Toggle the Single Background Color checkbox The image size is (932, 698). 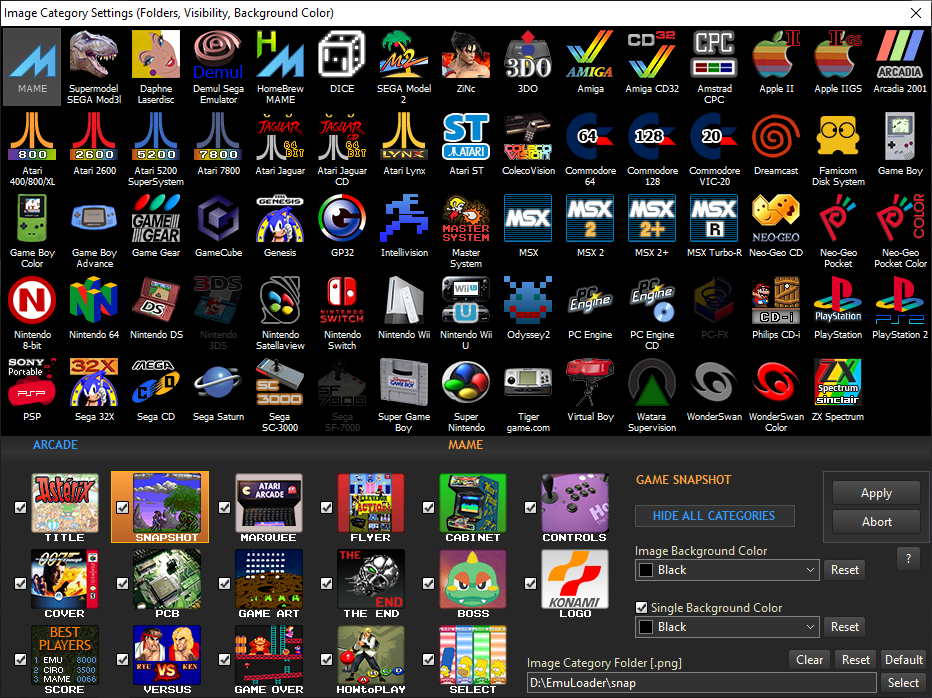(642, 607)
